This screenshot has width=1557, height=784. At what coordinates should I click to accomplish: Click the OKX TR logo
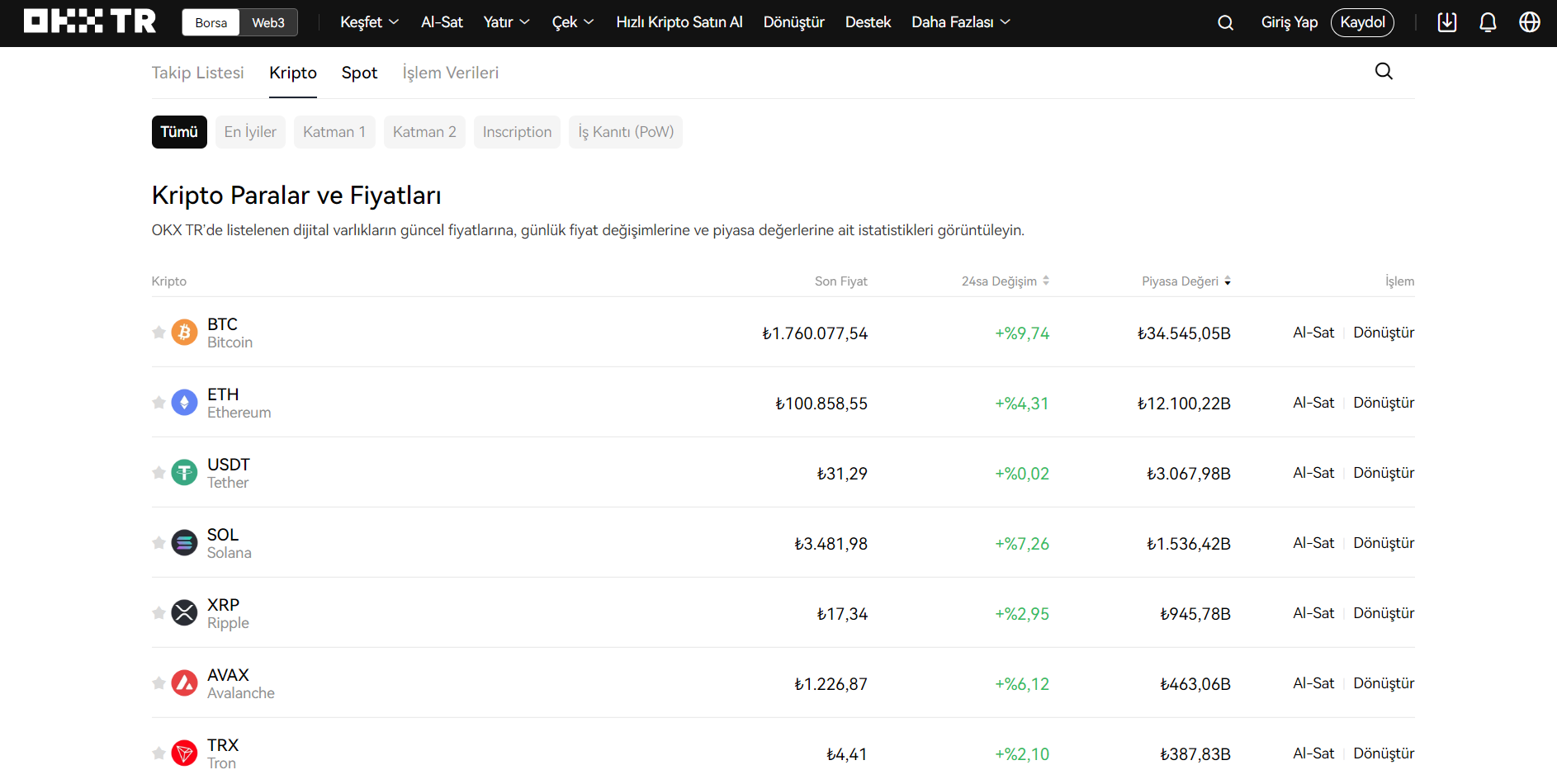[90, 21]
